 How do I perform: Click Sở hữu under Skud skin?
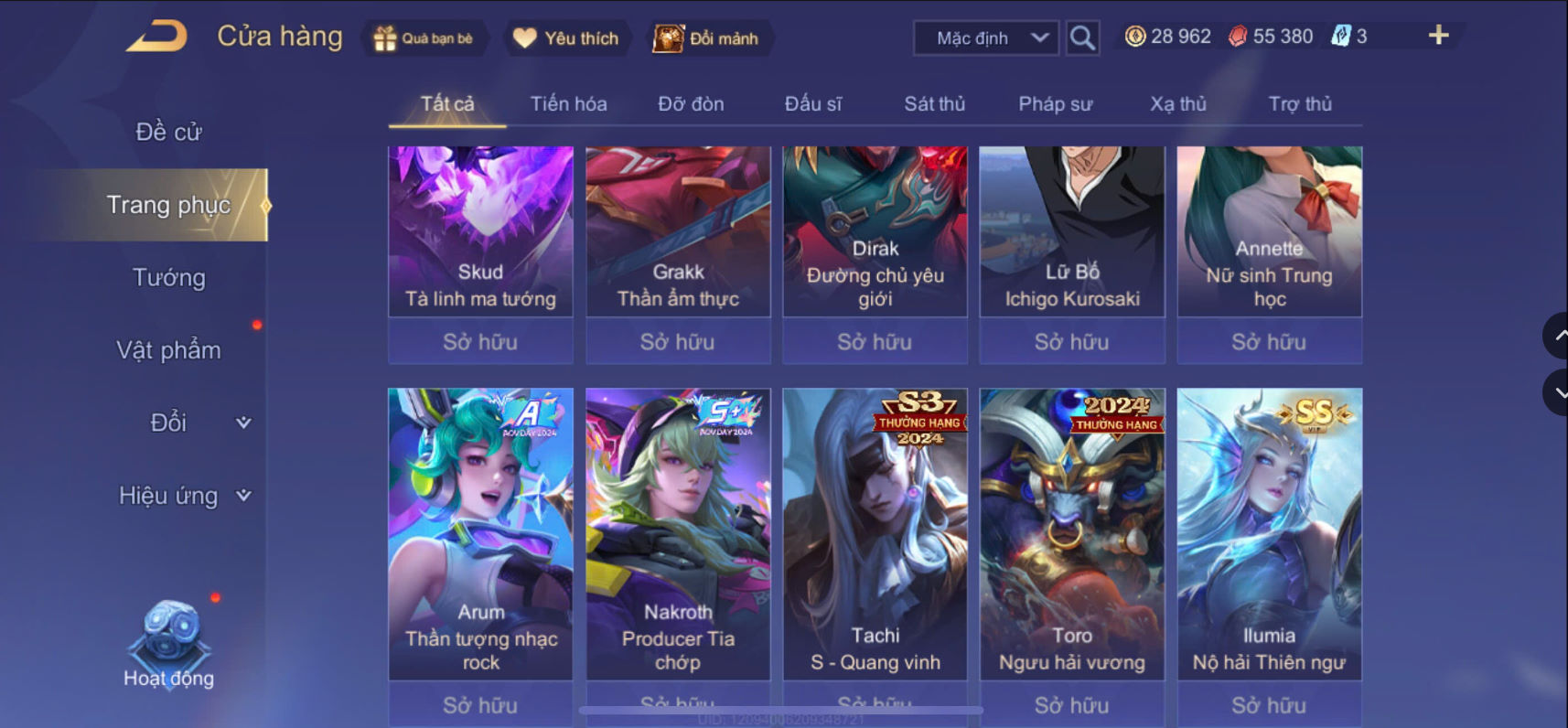click(x=480, y=342)
